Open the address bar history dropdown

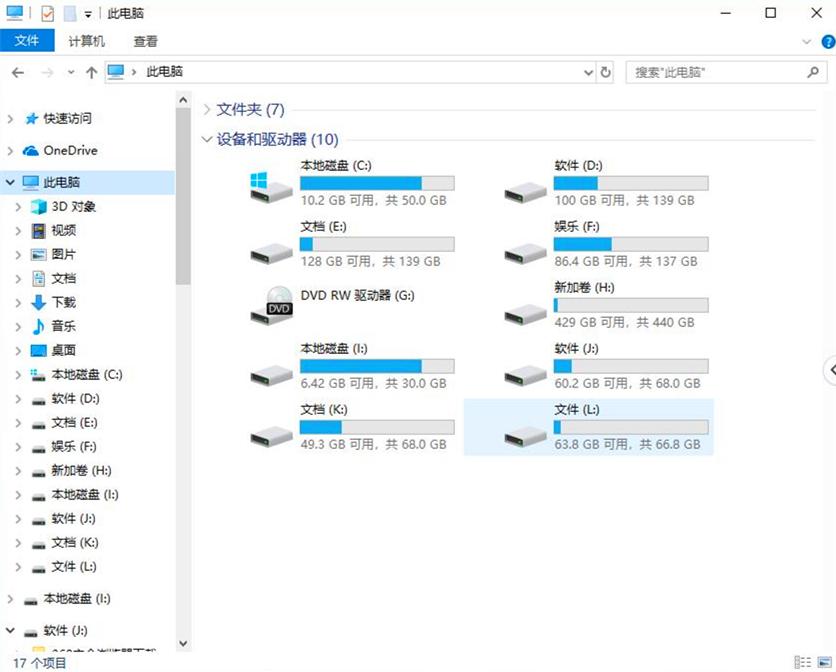coord(590,72)
